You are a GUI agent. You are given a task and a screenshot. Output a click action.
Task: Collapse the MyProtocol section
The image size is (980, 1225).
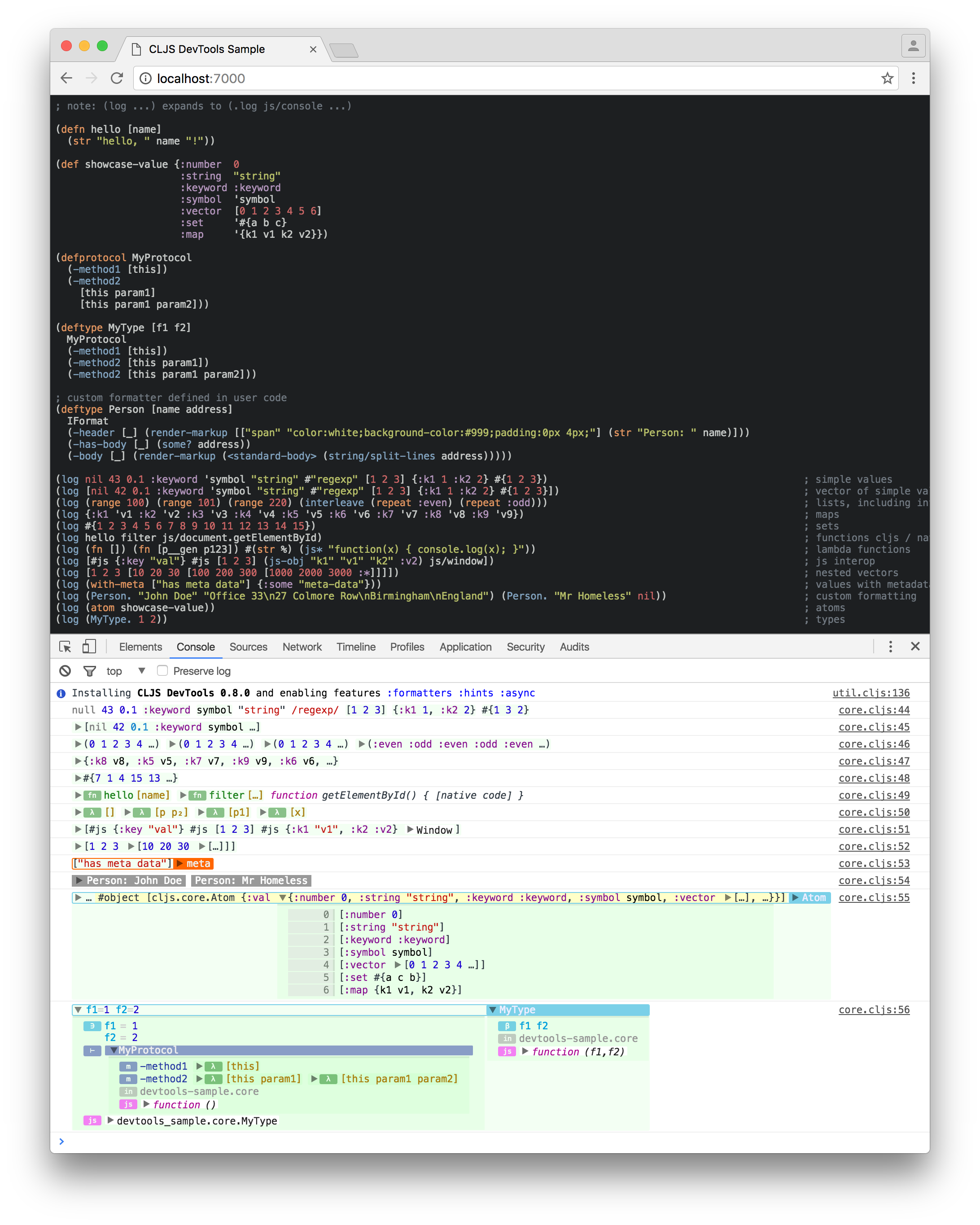tap(114, 1050)
